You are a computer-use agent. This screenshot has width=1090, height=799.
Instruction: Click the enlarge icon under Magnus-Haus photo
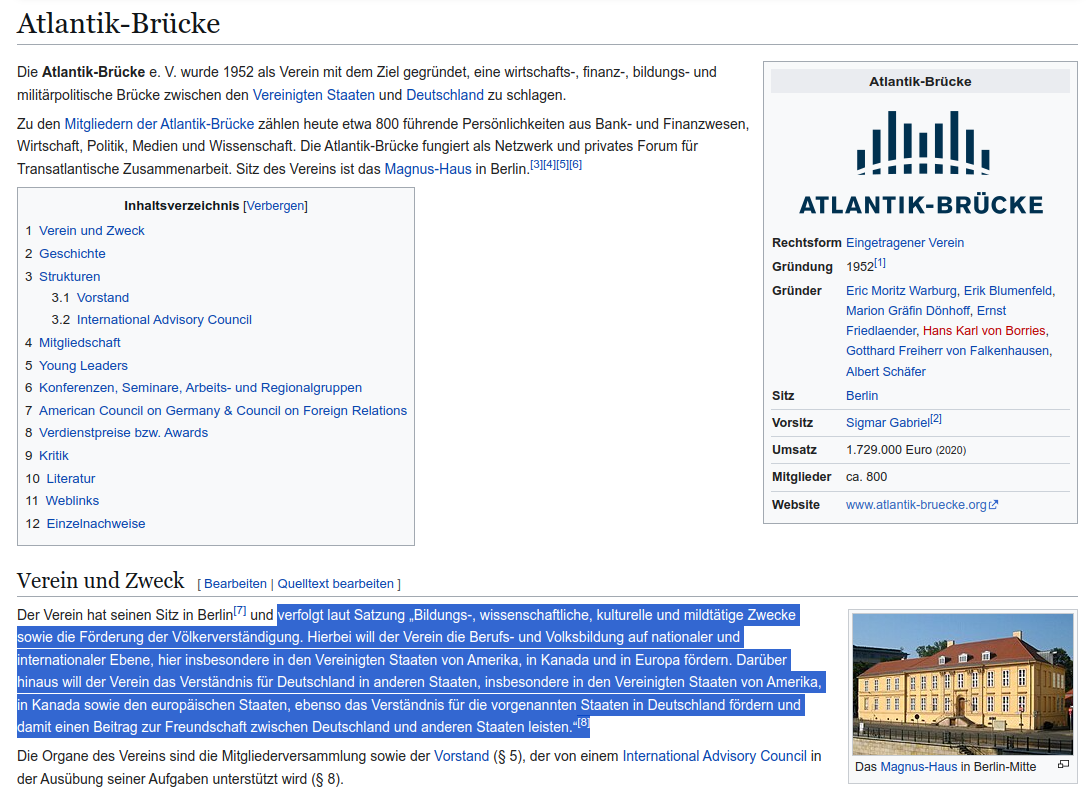click(1063, 765)
